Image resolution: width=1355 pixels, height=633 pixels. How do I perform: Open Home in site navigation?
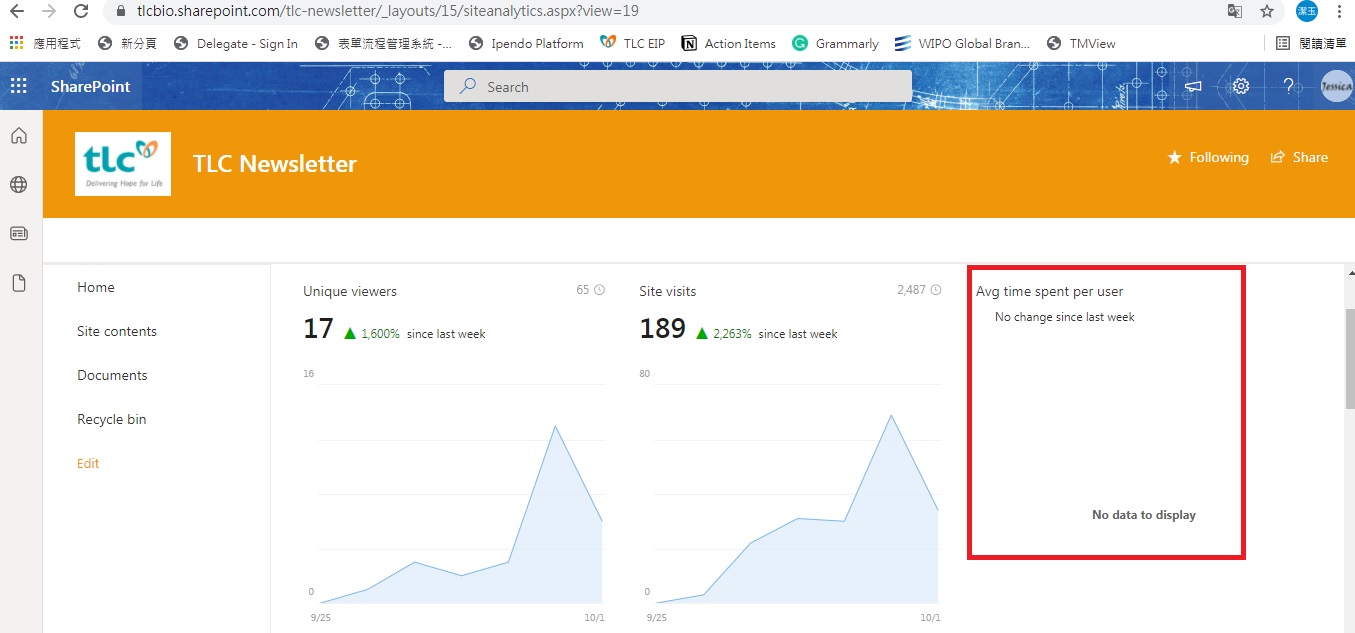[x=96, y=287]
